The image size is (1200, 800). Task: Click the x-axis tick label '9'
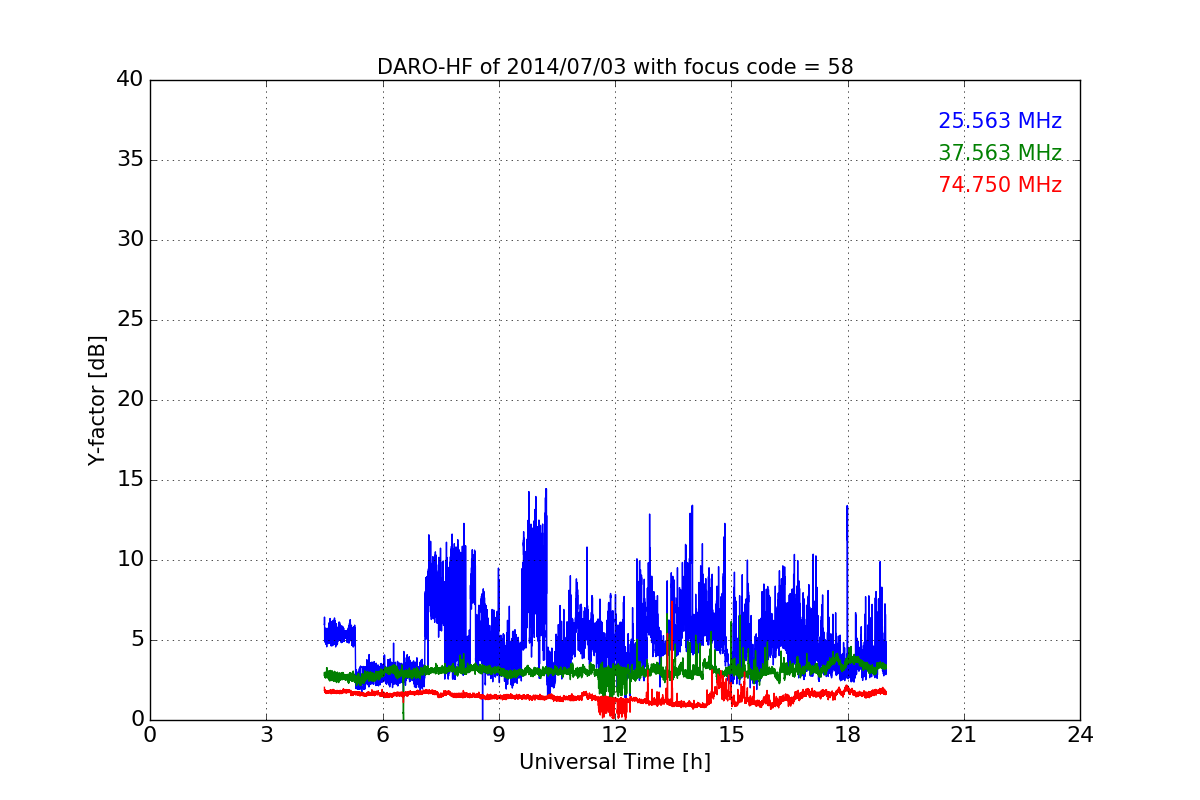point(499,735)
